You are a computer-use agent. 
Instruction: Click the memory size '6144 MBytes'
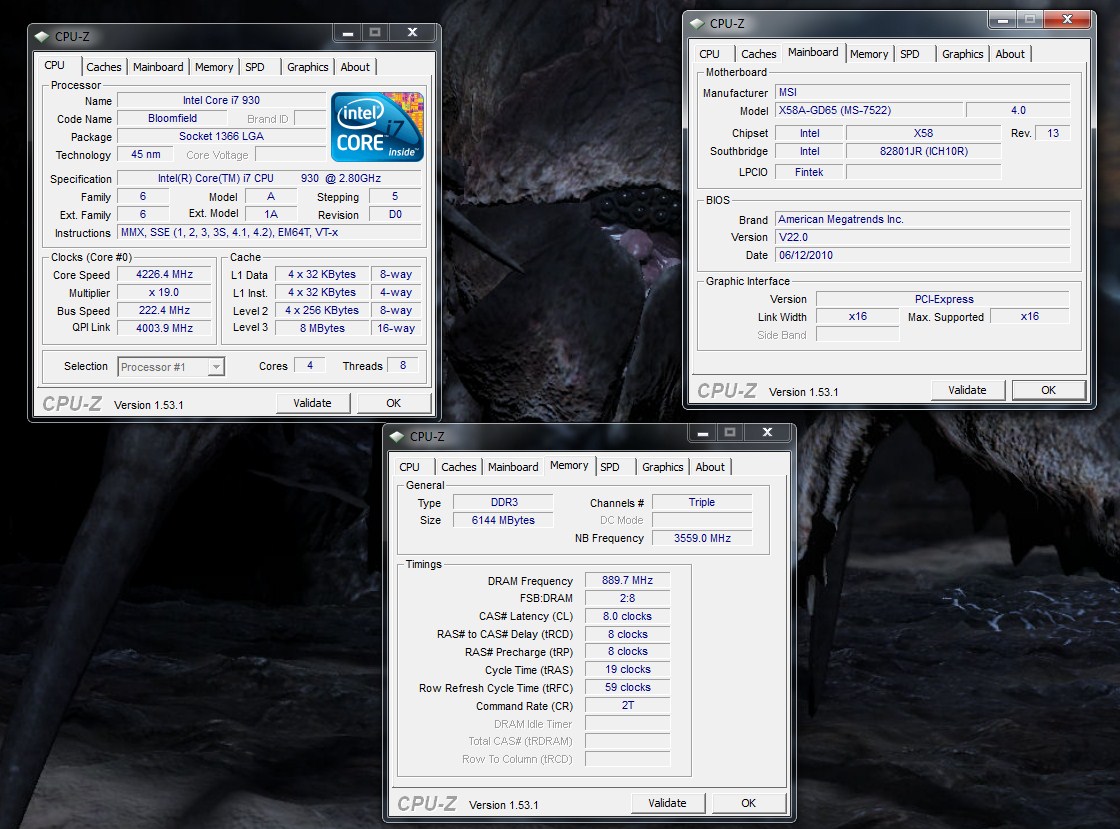click(504, 520)
